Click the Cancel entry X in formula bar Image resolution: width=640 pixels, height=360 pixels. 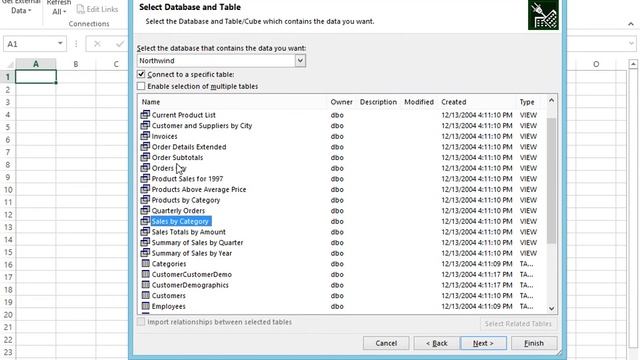coord(97,44)
